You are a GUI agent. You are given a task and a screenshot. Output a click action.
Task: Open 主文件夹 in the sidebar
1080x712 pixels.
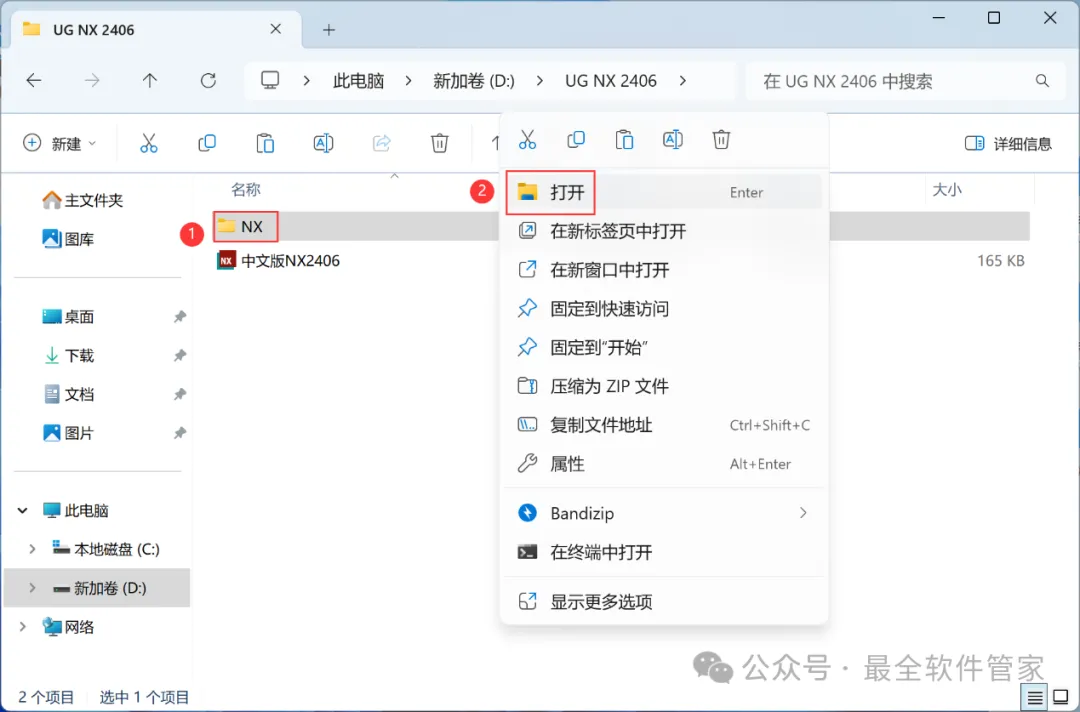click(x=82, y=200)
